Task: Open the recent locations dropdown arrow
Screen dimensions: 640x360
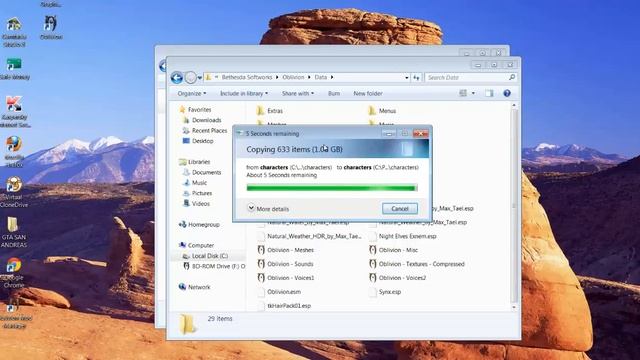Action: 200,78
